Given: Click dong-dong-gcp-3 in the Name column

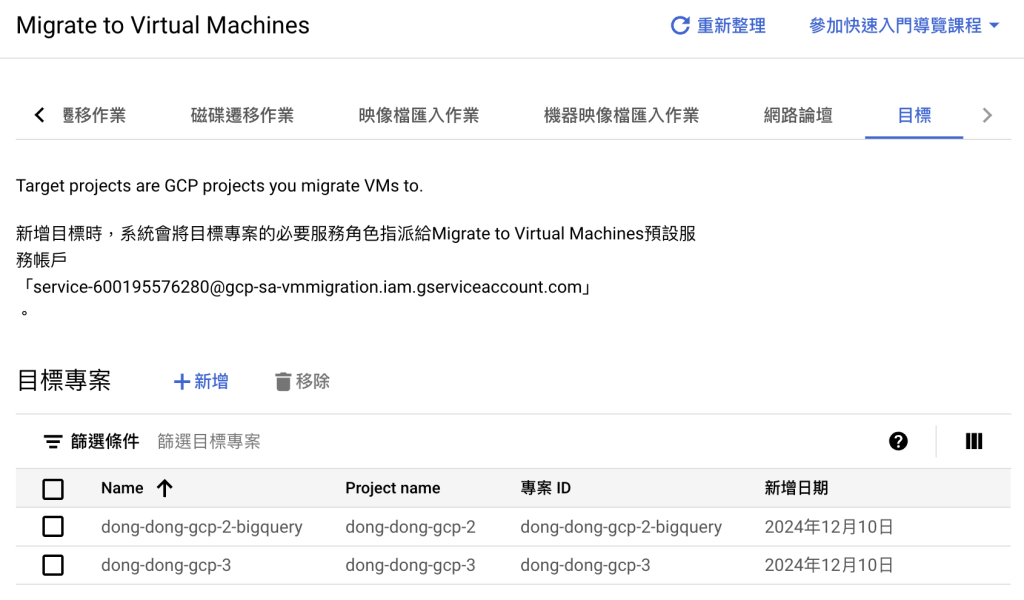Looking at the screenshot, I should (166, 565).
